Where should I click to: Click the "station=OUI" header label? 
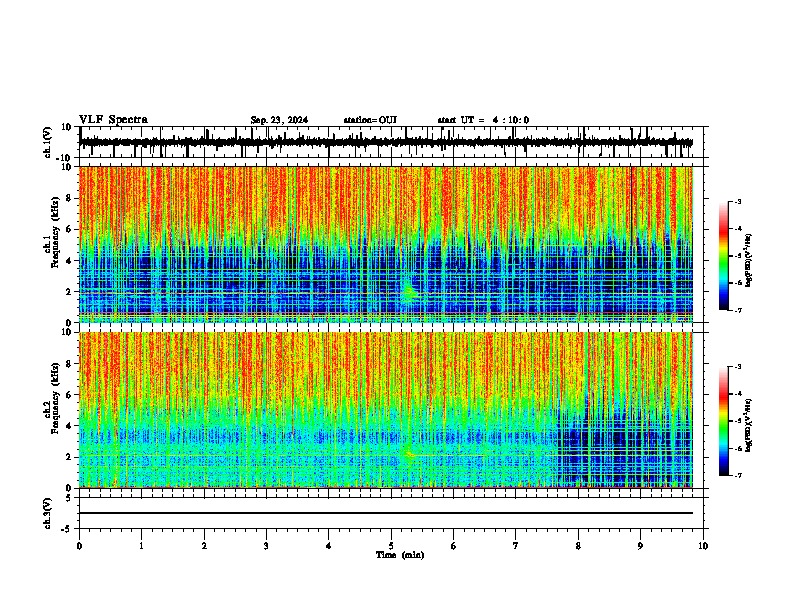(x=370, y=120)
